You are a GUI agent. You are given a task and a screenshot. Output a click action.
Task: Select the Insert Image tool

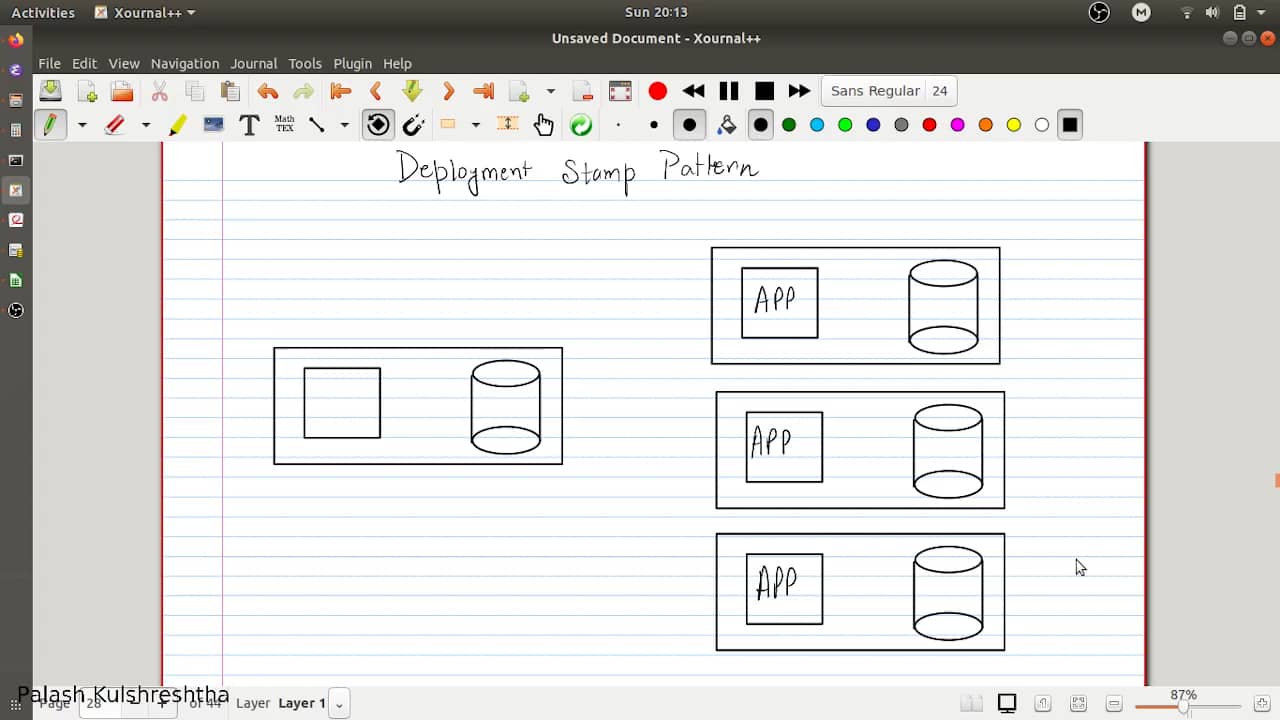coord(213,125)
